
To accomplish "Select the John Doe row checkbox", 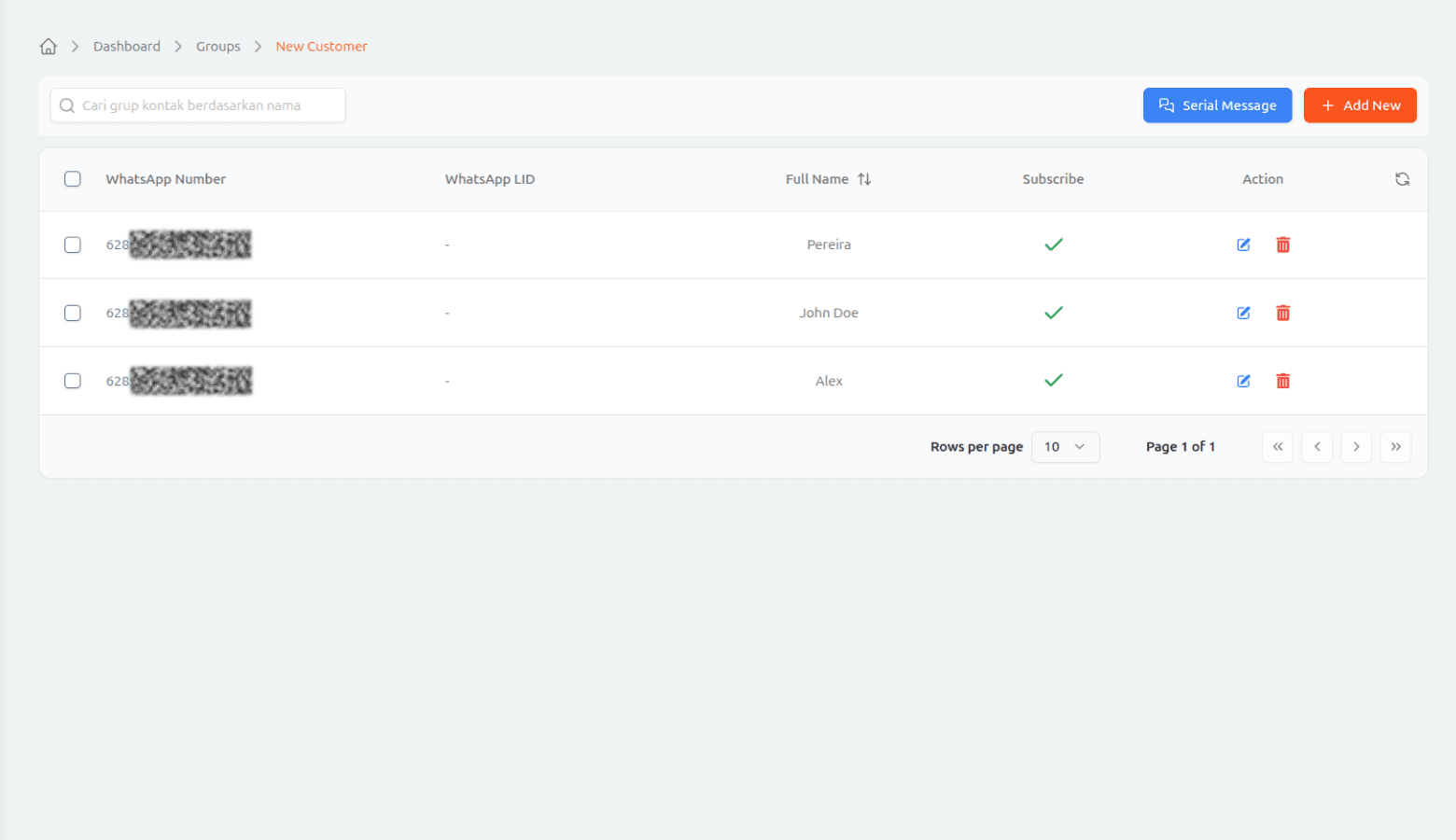I will coord(73,313).
